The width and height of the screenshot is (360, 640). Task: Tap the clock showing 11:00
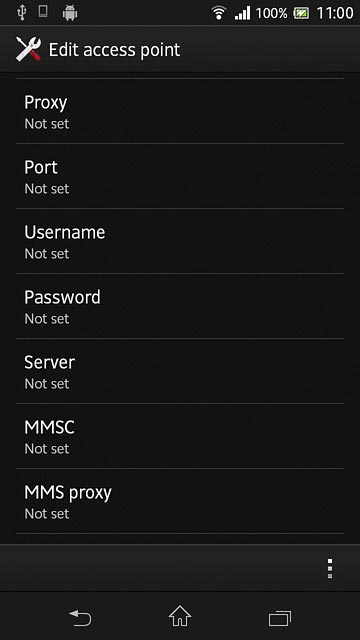pyautogui.click(x=335, y=13)
